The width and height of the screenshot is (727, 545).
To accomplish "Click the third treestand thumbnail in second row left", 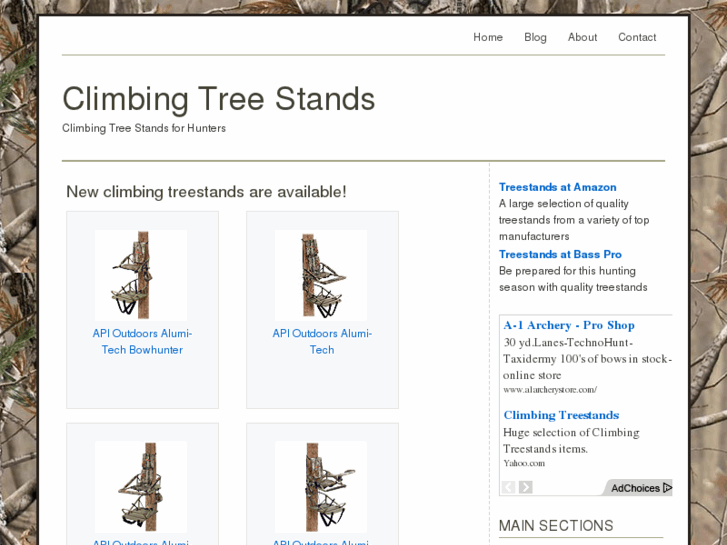I will 141,487.
